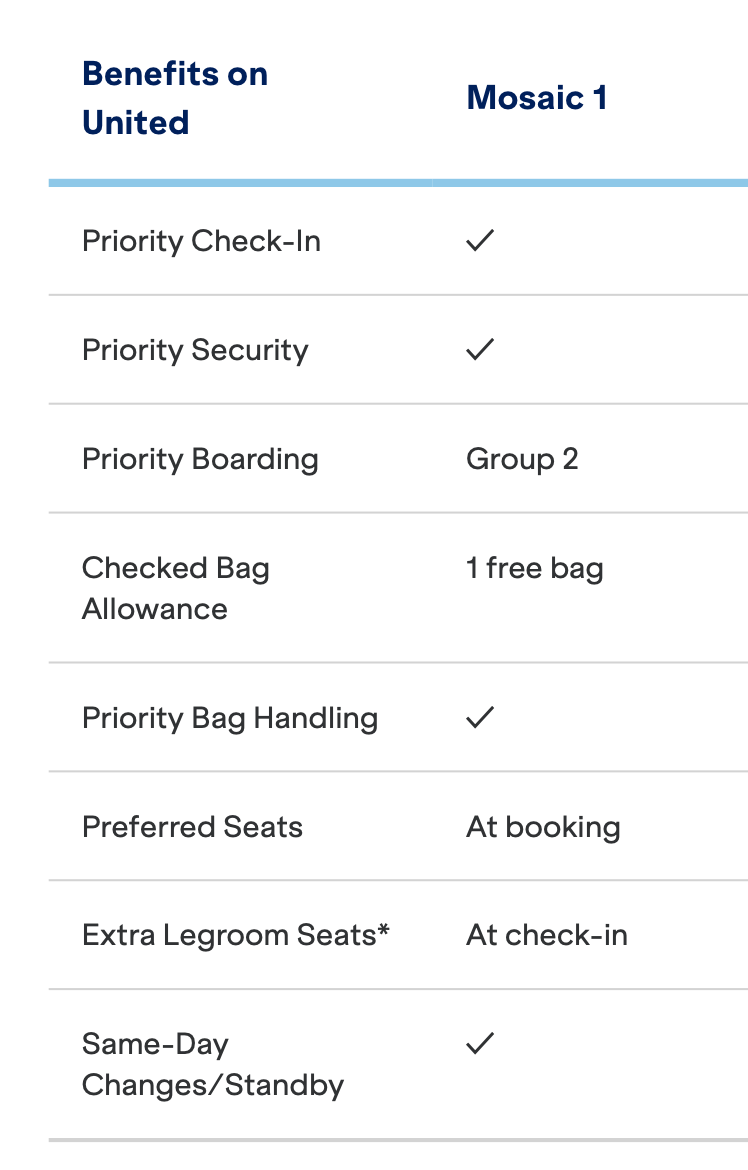Viewport: 748px width, 1170px height.
Task: Click the Group 2 boarding value
Action: click(x=522, y=459)
